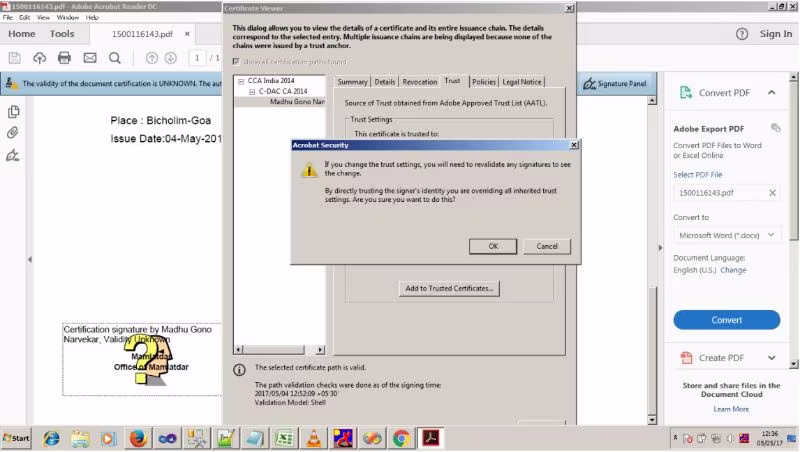The height and width of the screenshot is (452, 800).
Task: Open the attachments paperclip panel icon
Action: 13,133
